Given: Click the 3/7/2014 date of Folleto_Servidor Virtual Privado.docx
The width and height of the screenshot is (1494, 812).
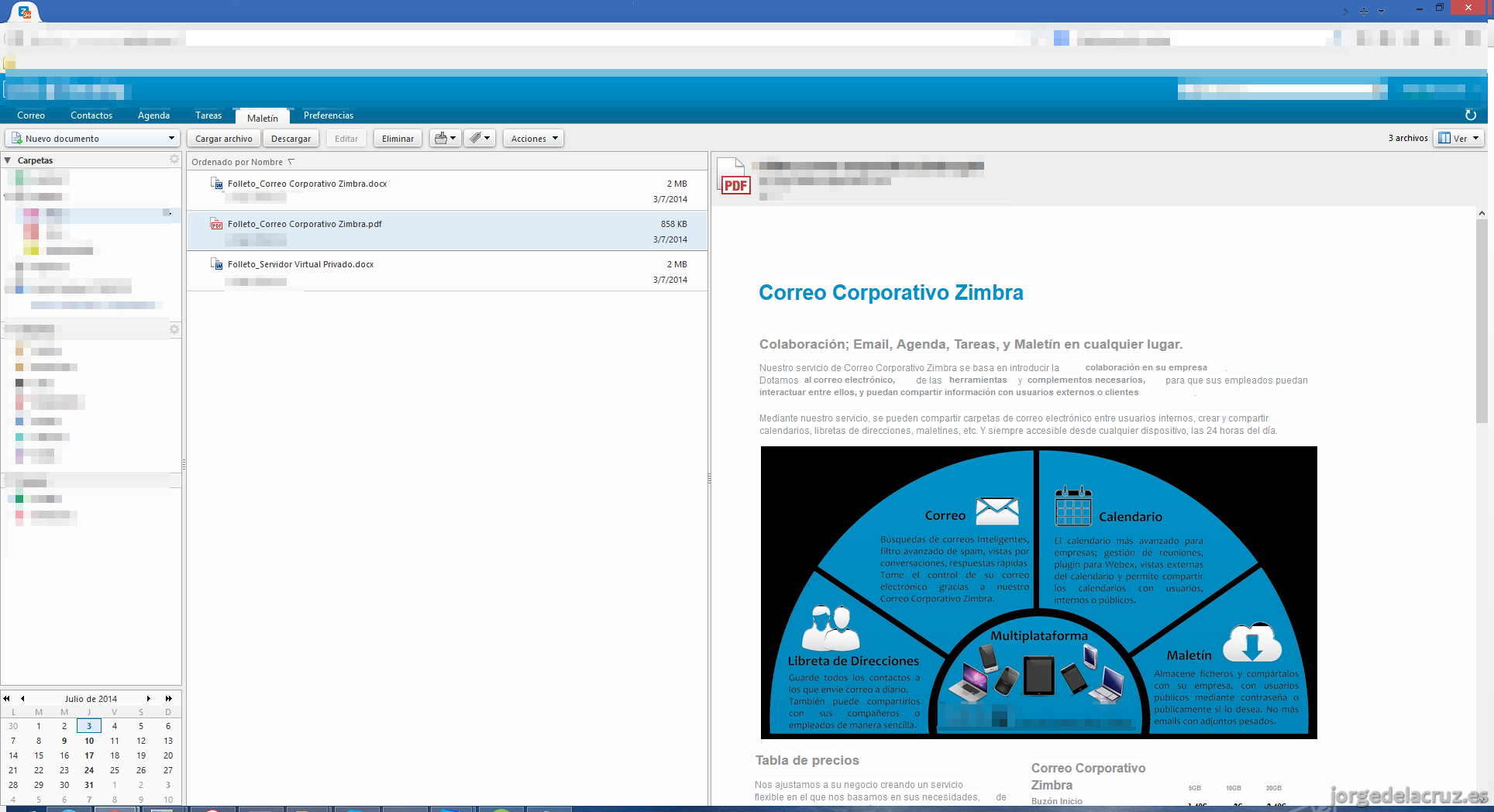Looking at the screenshot, I should coord(670,280).
